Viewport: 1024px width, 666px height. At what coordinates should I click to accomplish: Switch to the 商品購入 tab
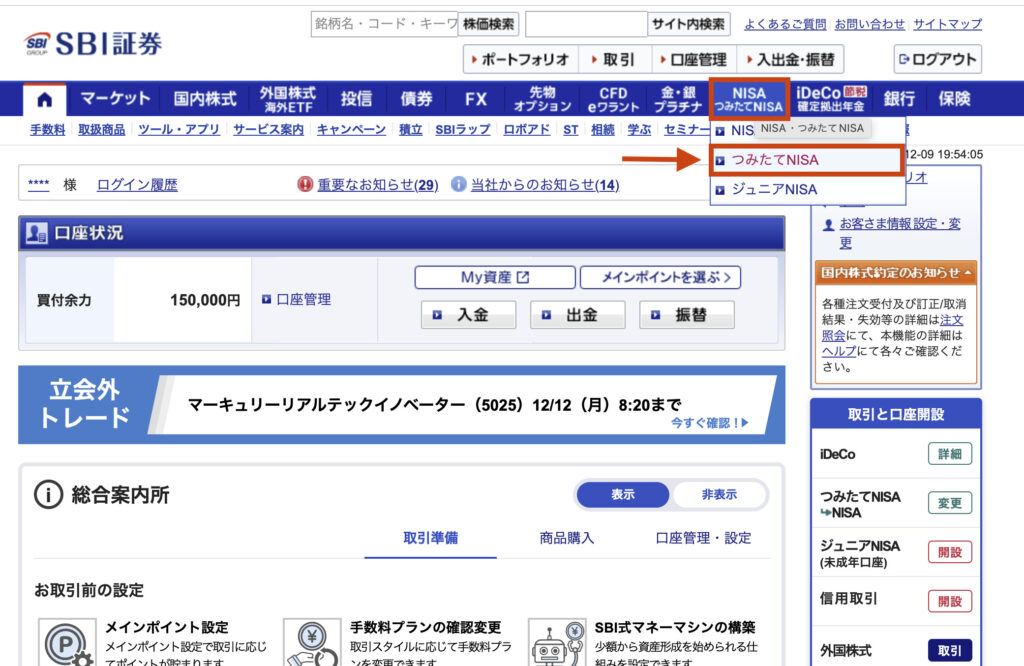coord(567,538)
